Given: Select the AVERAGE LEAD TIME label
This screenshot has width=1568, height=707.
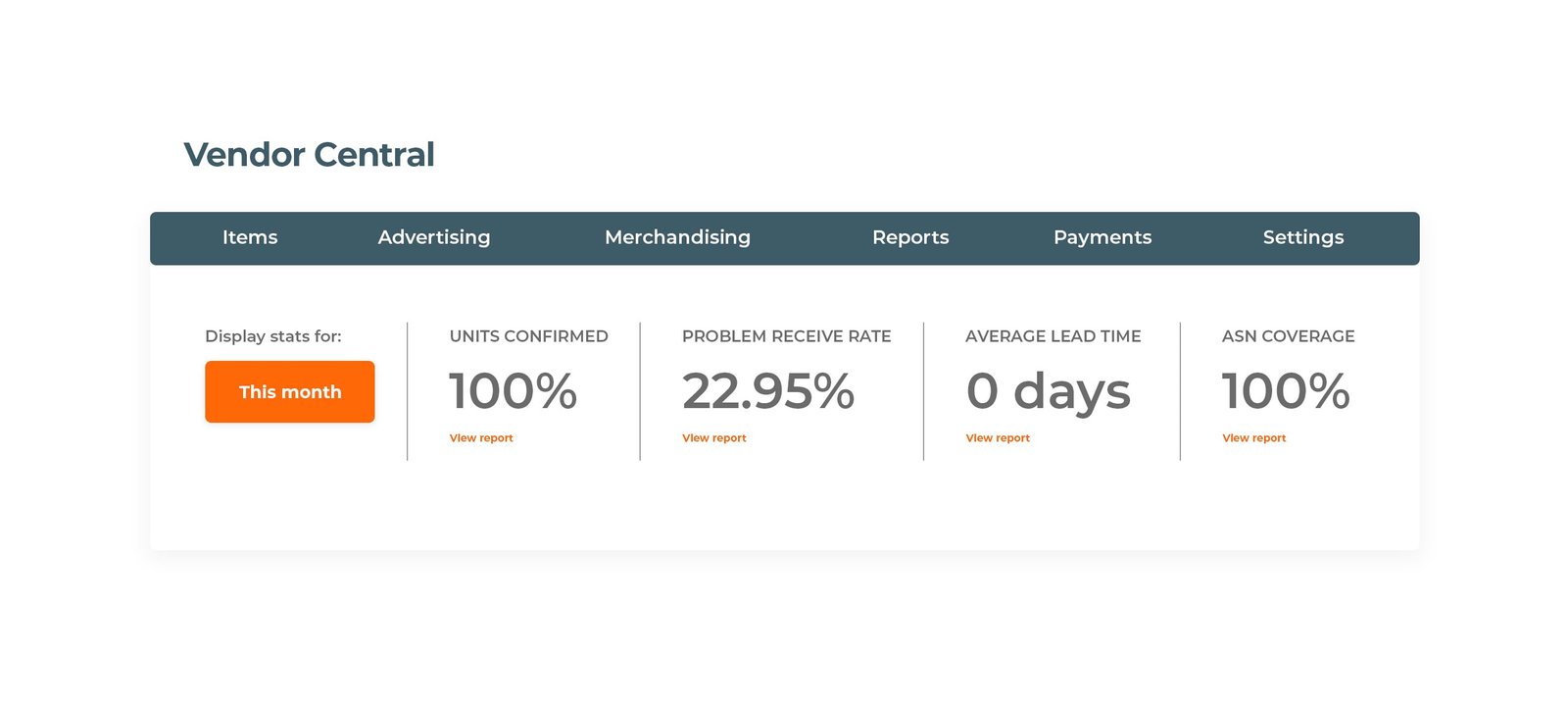Looking at the screenshot, I should (1053, 336).
